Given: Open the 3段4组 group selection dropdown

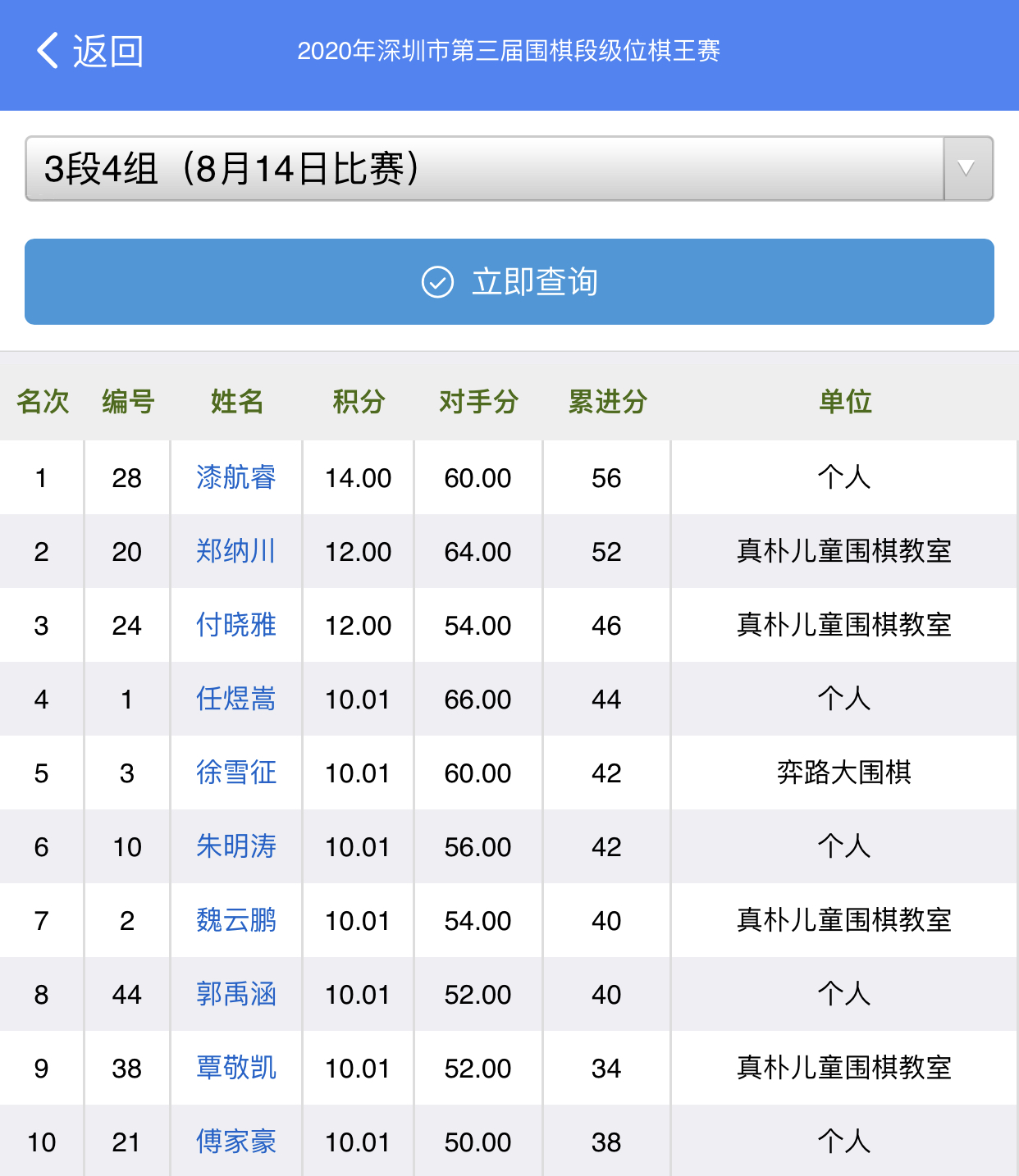Looking at the screenshot, I should tap(484, 169).
